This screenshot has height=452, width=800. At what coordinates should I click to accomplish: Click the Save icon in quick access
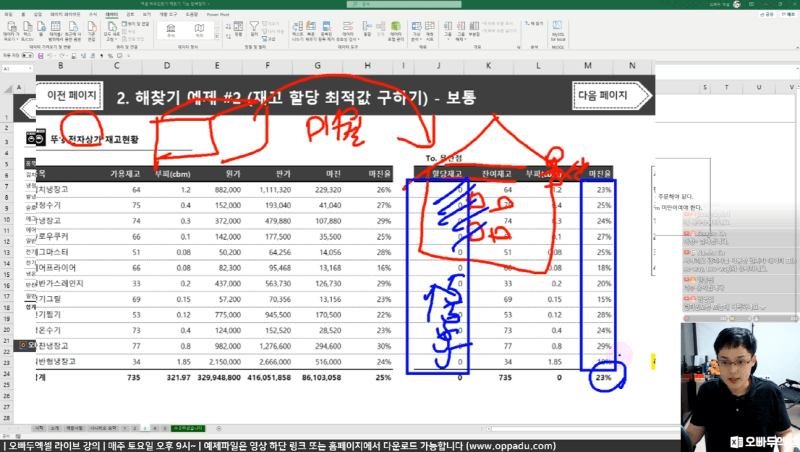click(41, 56)
